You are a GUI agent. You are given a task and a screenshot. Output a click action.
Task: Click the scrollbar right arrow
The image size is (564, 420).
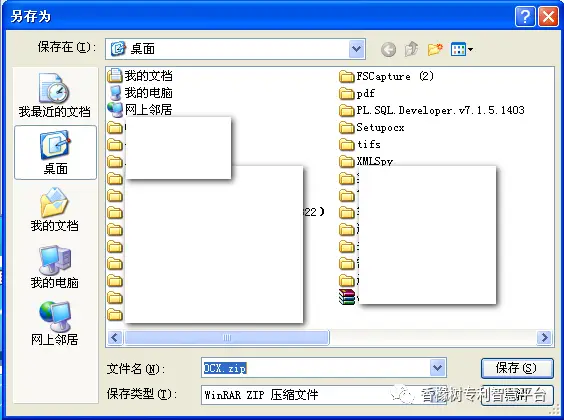pos(544,338)
